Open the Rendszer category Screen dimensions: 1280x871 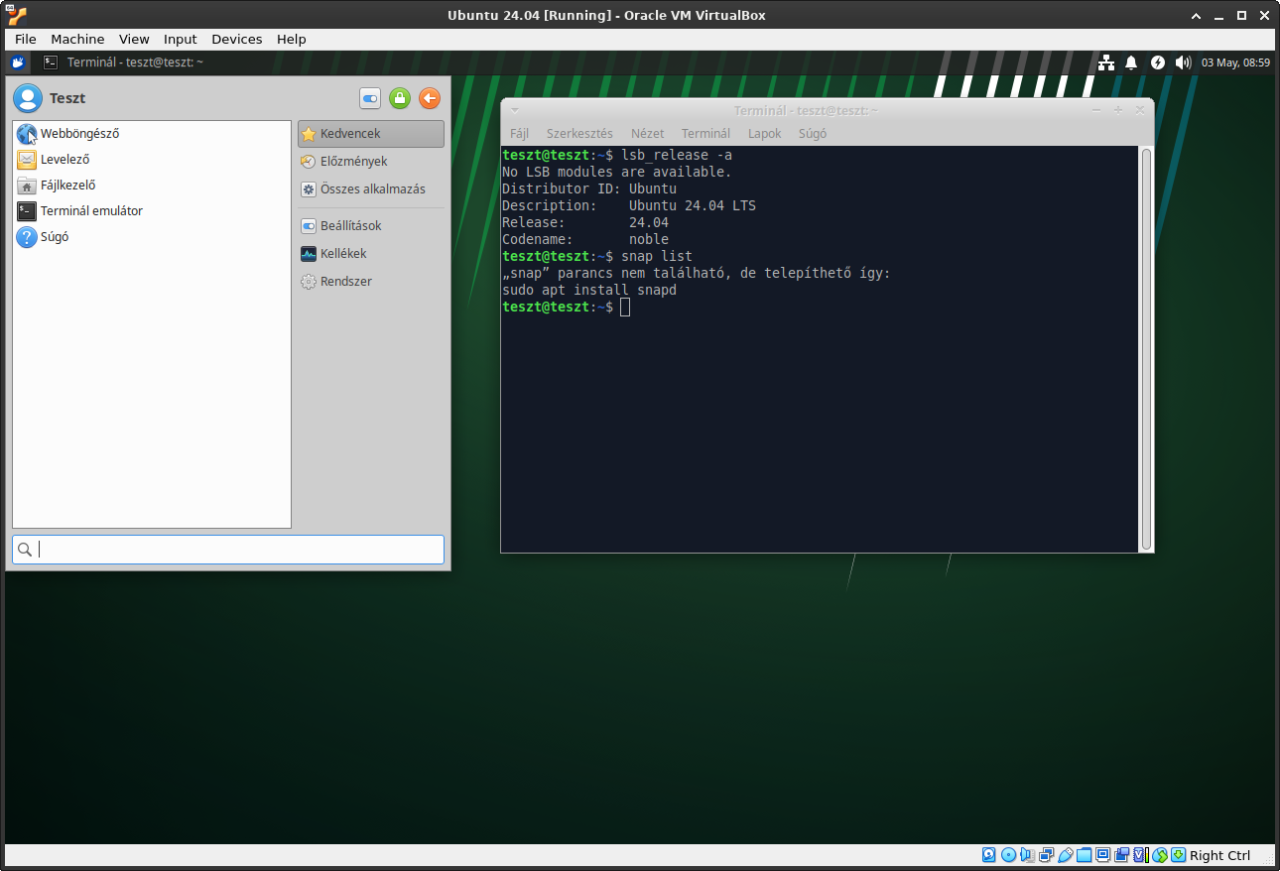[371, 281]
